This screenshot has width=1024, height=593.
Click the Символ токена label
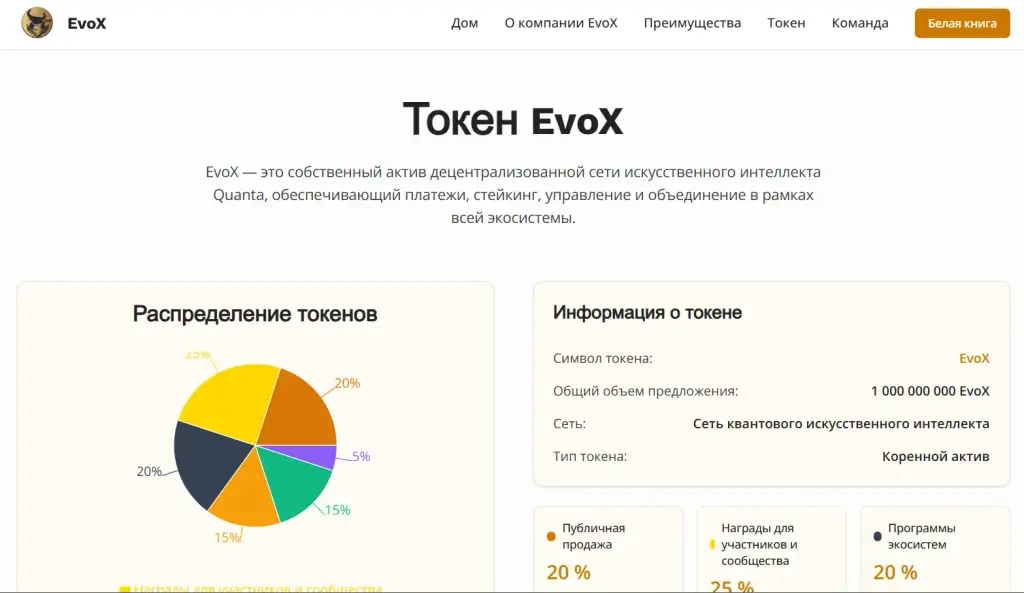[x=603, y=358]
